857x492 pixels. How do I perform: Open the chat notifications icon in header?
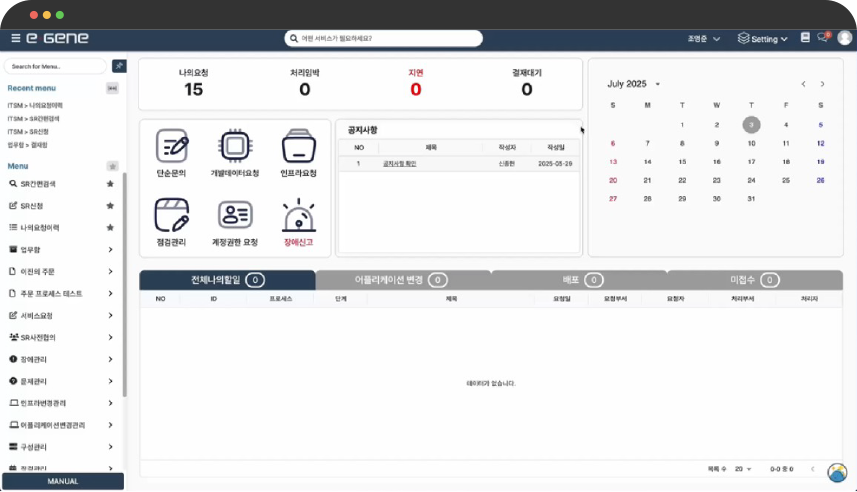(823, 38)
